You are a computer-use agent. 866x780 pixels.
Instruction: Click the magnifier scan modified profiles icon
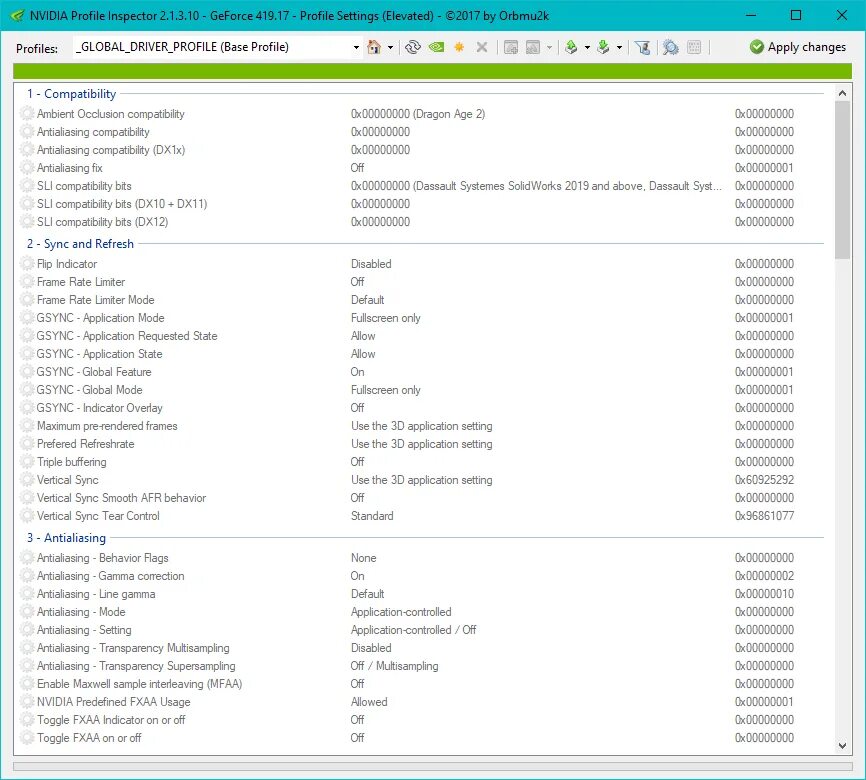click(670, 48)
